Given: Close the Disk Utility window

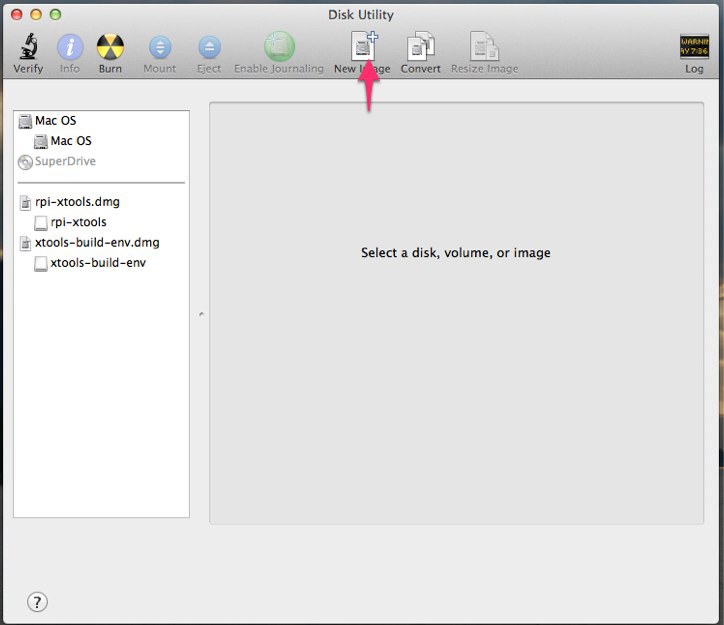Looking at the screenshot, I should coord(17,15).
